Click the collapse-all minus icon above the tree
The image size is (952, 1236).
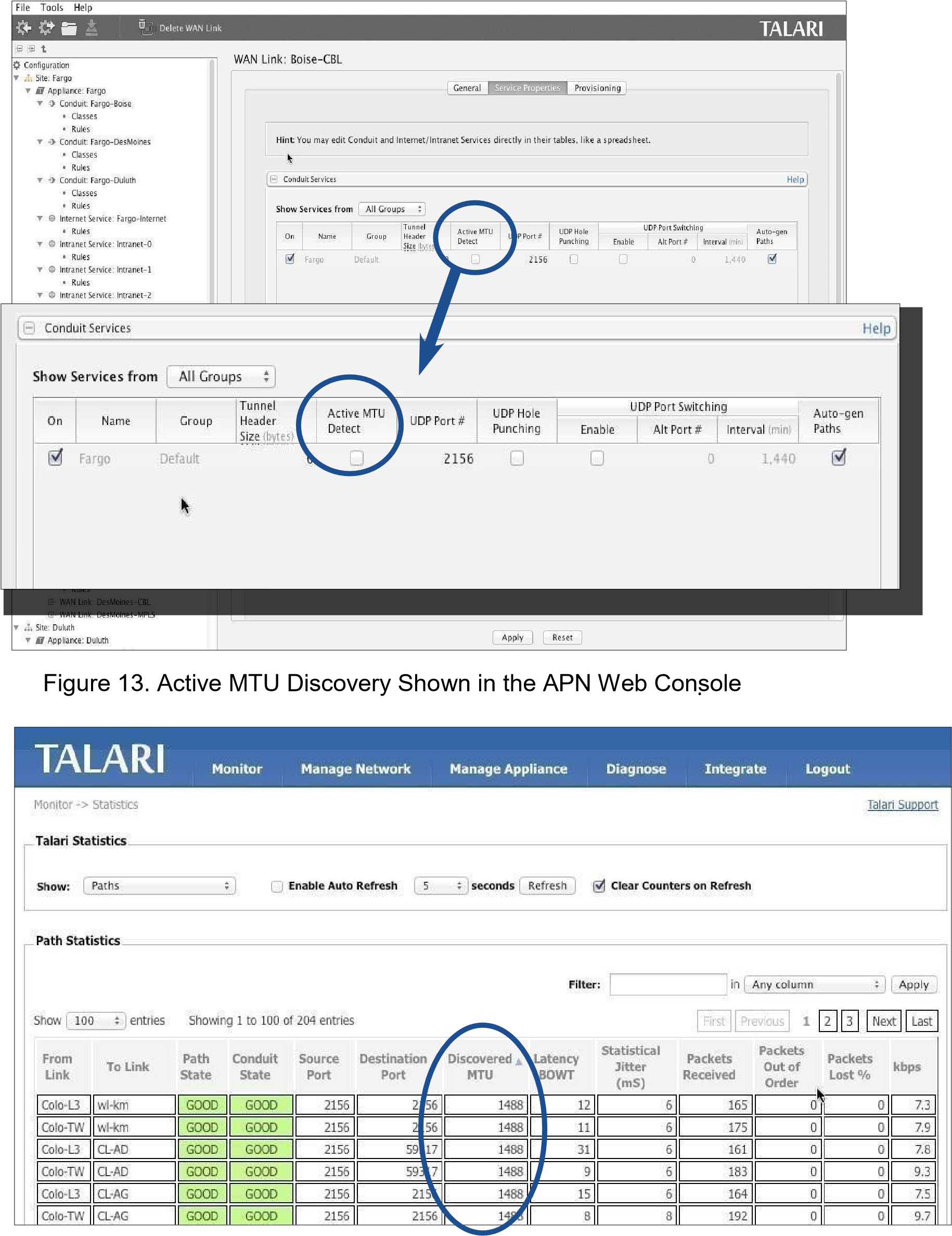19,49
